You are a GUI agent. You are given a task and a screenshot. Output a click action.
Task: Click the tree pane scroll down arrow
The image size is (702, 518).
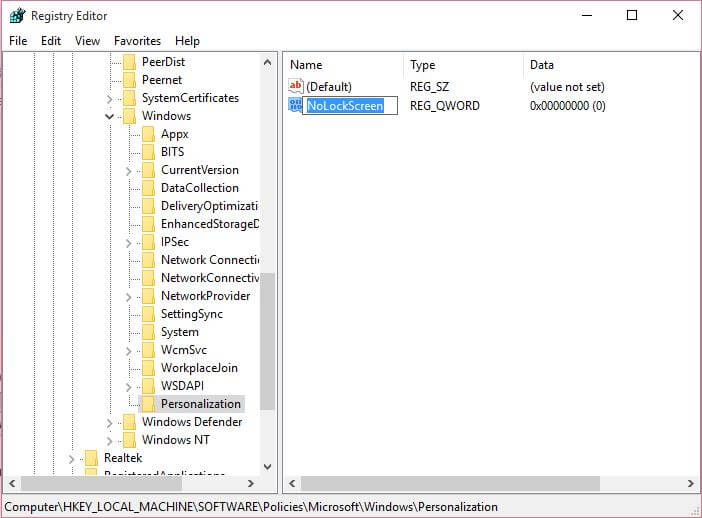267,467
